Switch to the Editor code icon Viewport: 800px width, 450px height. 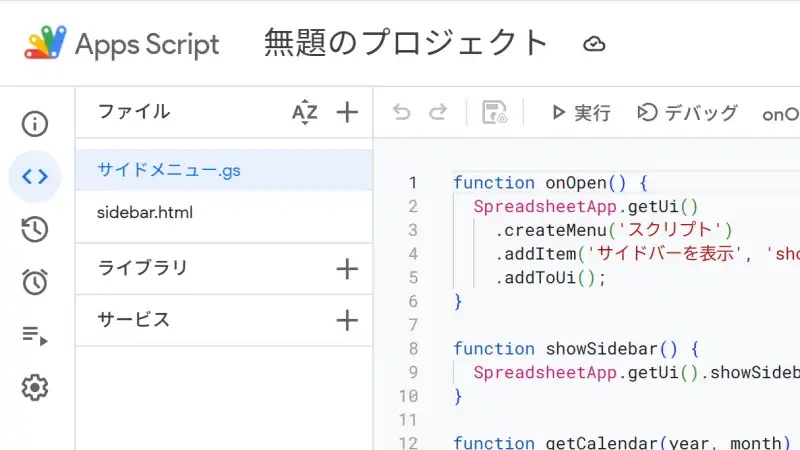click(35, 177)
